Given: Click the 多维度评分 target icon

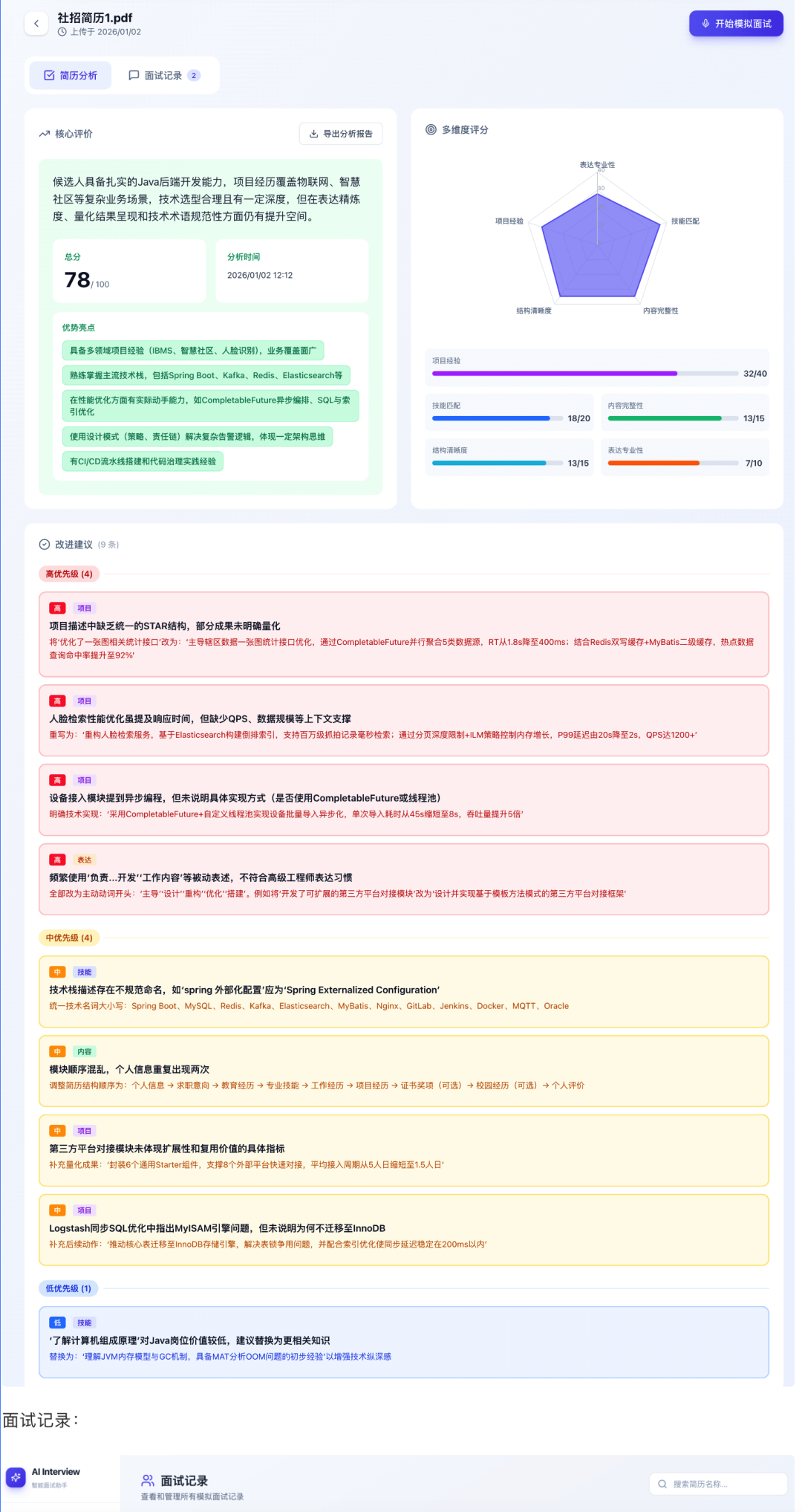Looking at the screenshot, I should point(431,129).
